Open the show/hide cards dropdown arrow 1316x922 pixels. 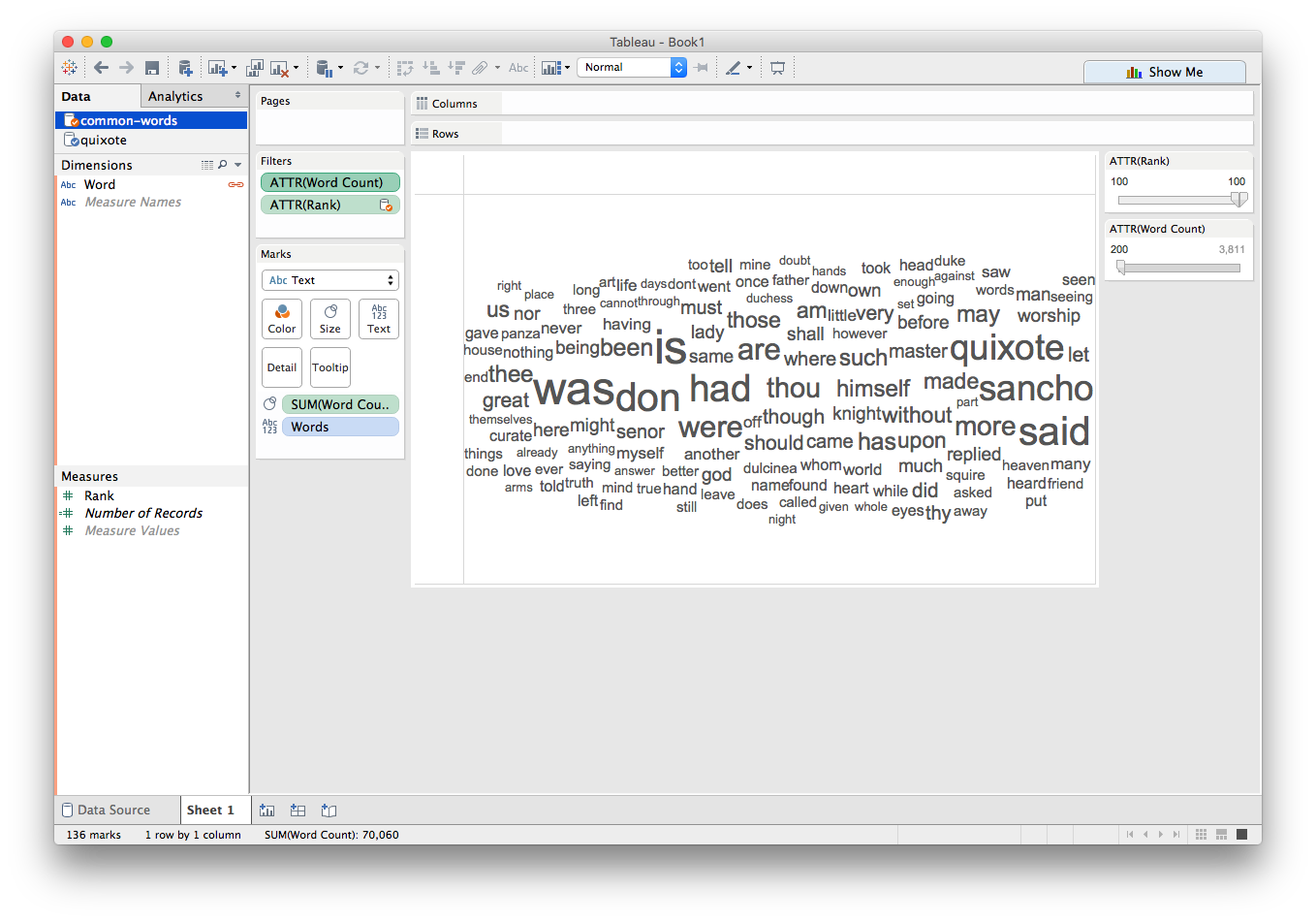pos(567,68)
